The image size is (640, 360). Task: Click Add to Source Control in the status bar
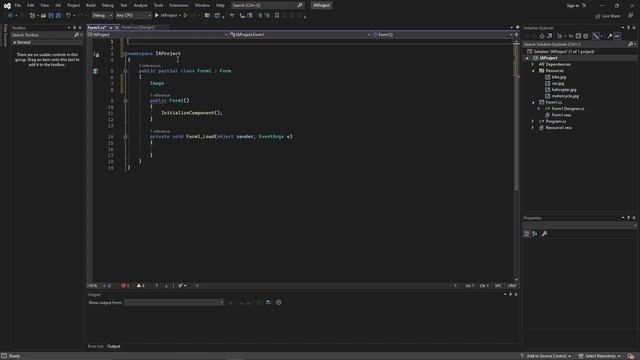(546, 356)
